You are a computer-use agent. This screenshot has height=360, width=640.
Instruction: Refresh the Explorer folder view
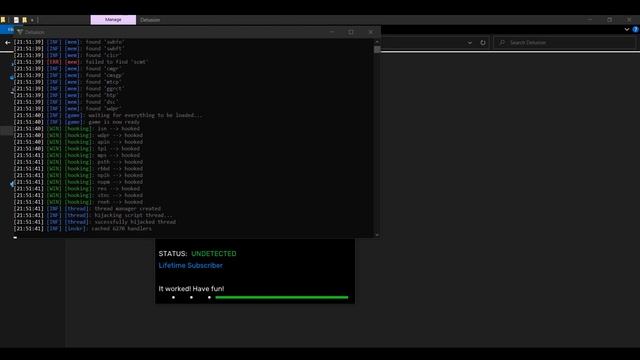(x=483, y=42)
